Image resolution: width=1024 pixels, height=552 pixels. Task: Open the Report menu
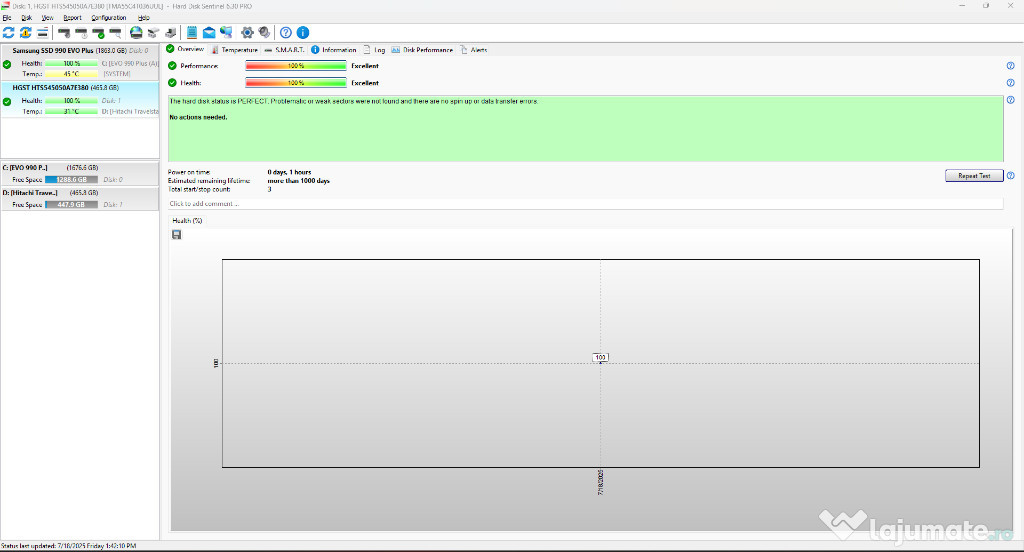point(72,18)
